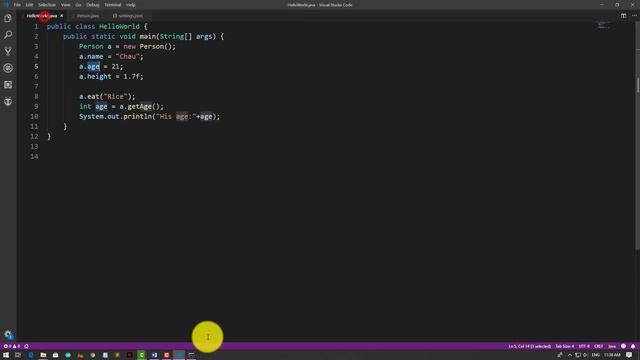Image resolution: width=640 pixels, height=360 pixels.
Task: Click the taskbar clock
Action: (x=612, y=355)
